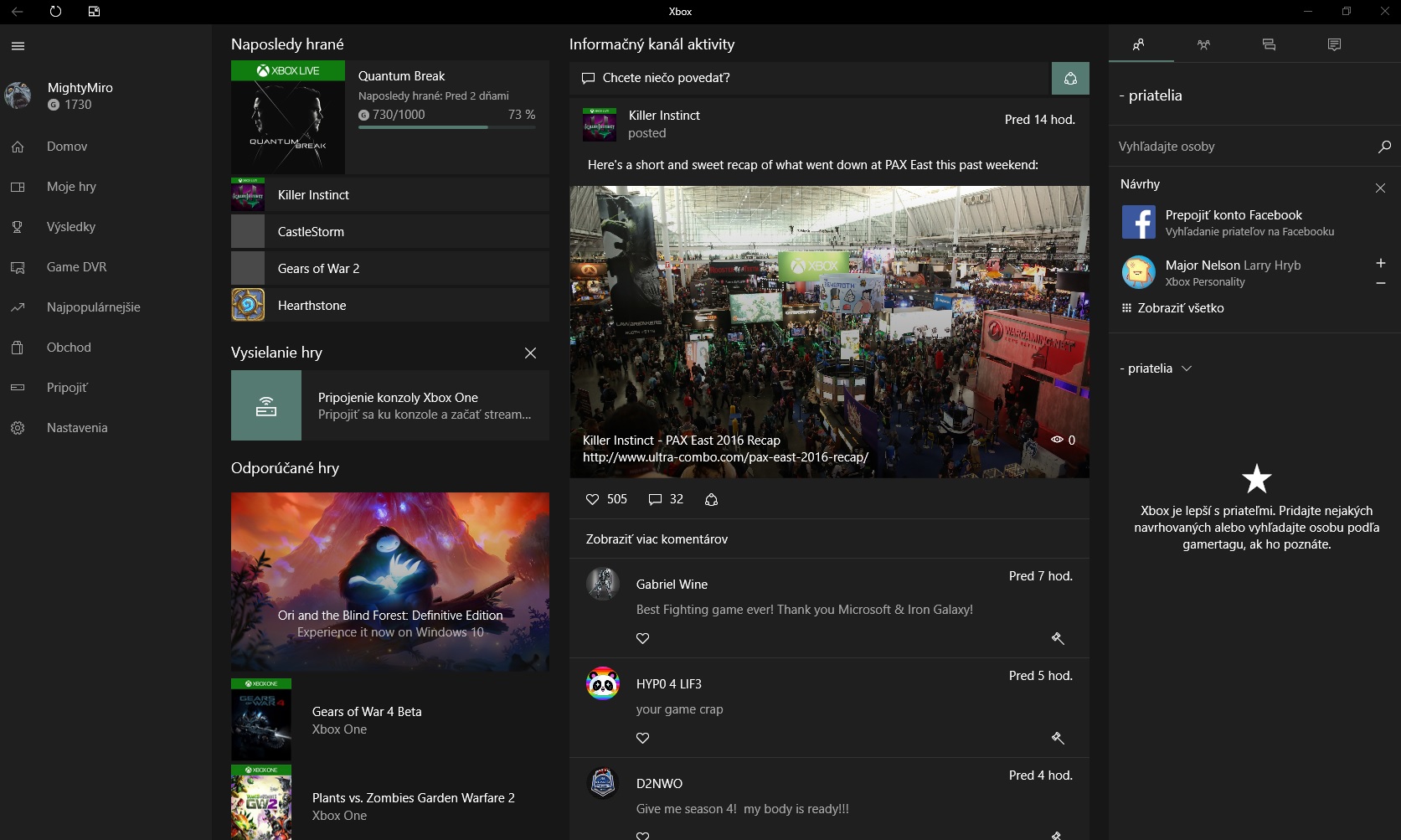Click the share button beside post field
This screenshot has height=840, width=1401.
[1070, 78]
